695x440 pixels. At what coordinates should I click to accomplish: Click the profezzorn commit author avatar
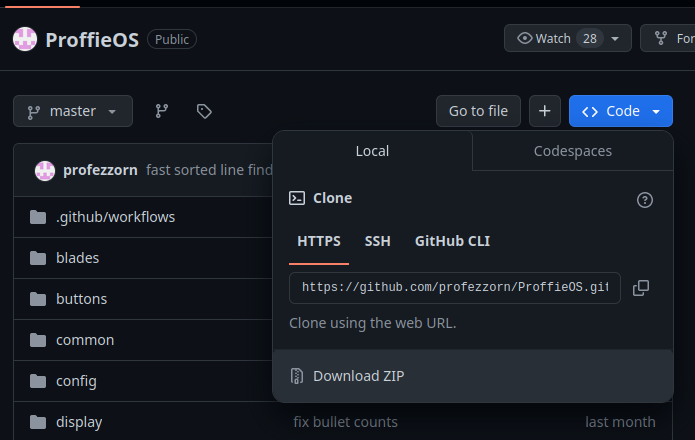45,170
